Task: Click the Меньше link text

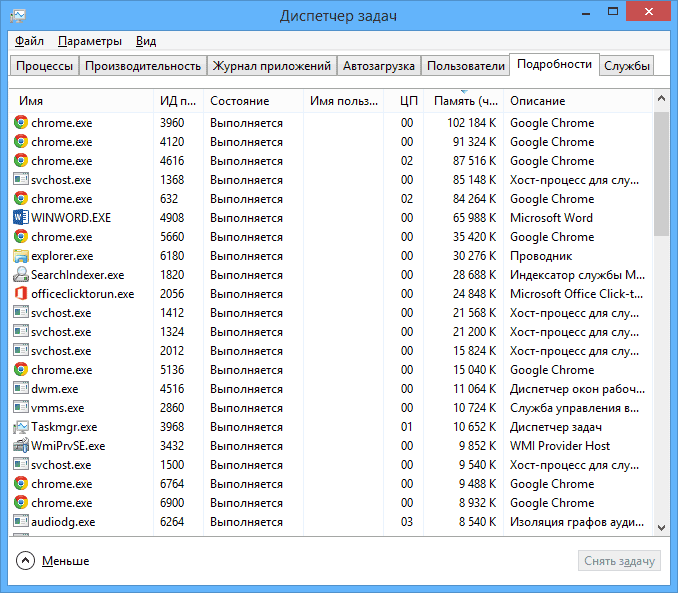Action: point(65,561)
